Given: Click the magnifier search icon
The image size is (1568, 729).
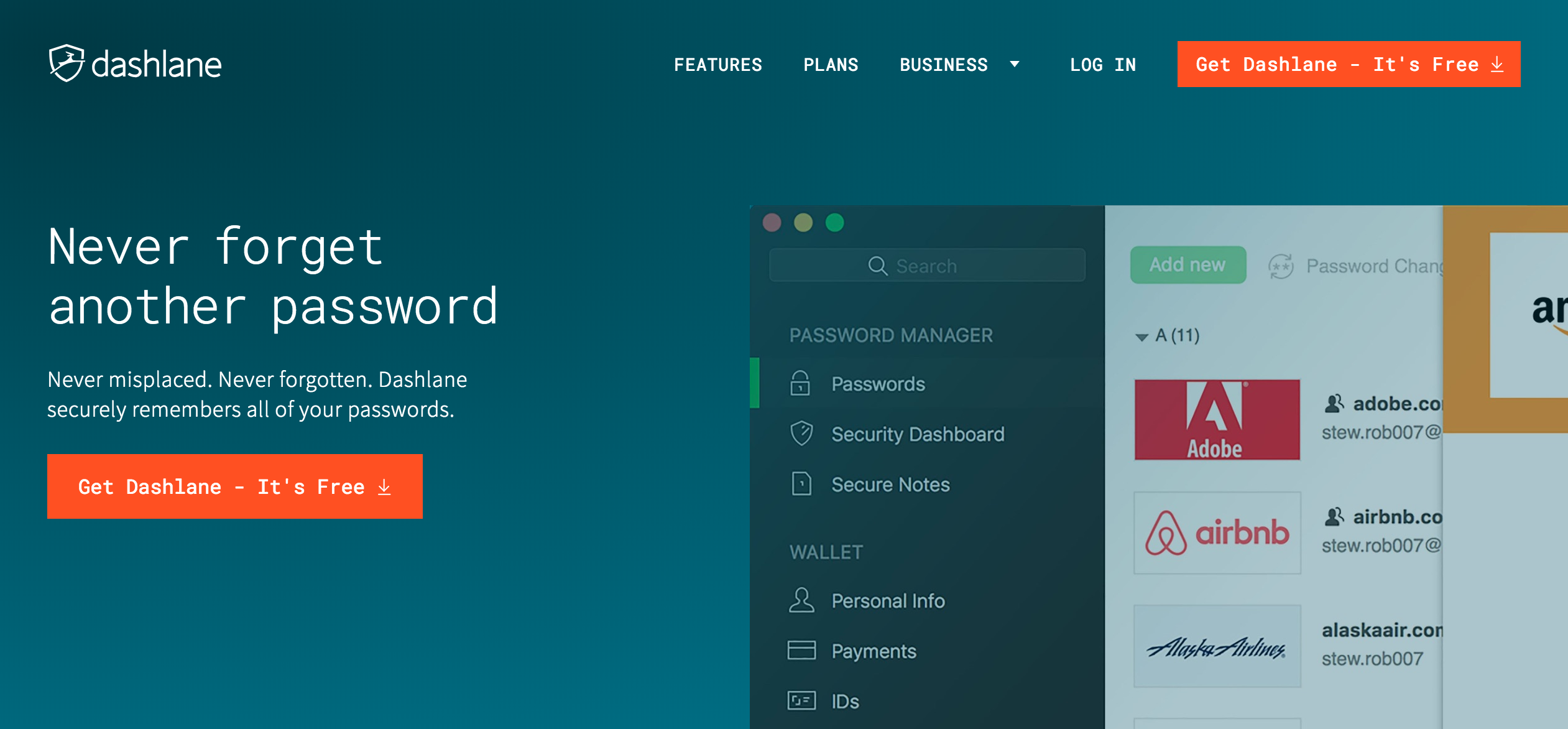Looking at the screenshot, I should (x=877, y=266).
